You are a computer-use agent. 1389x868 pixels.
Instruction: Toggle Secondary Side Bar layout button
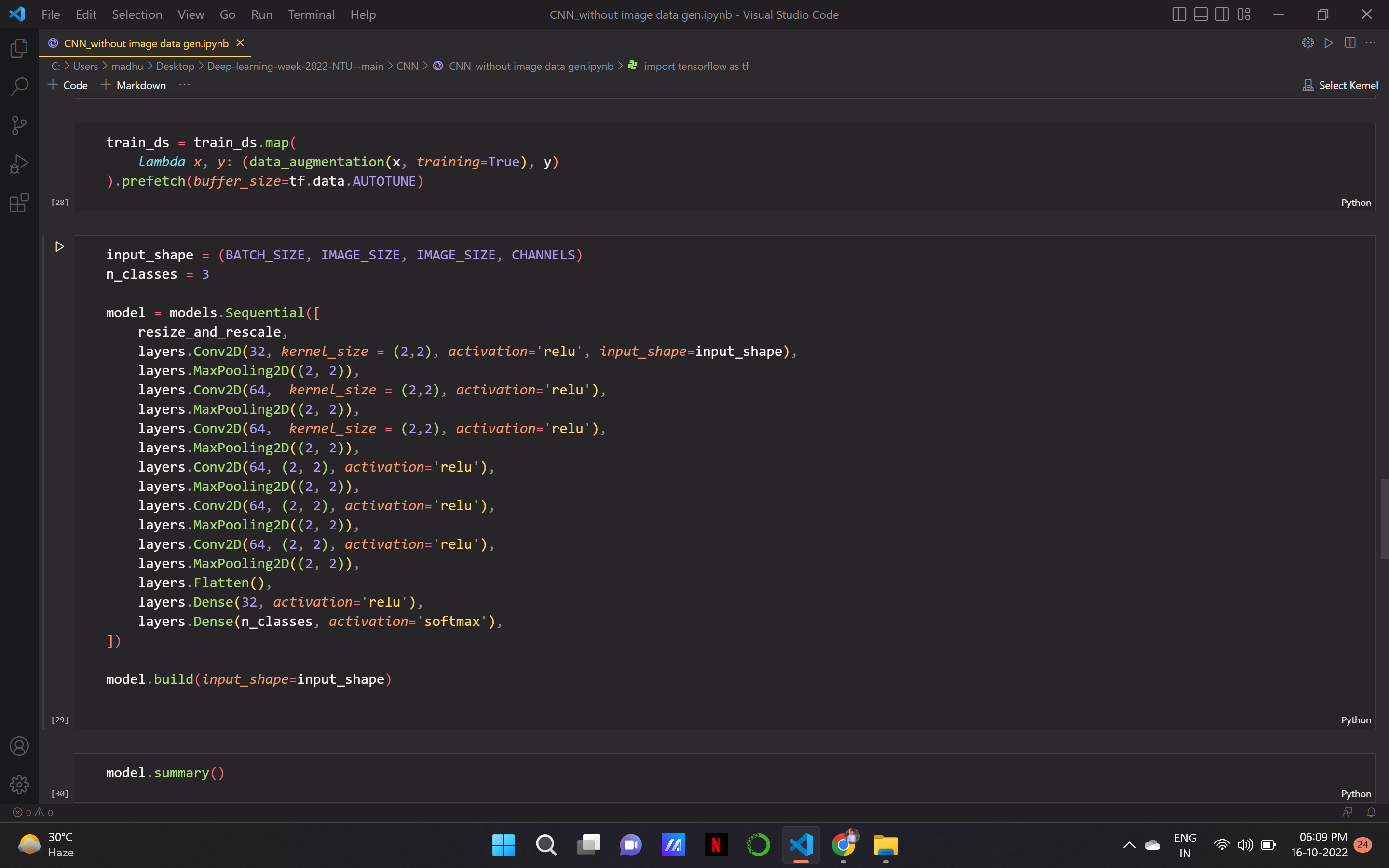click(x=1222, y=14)
